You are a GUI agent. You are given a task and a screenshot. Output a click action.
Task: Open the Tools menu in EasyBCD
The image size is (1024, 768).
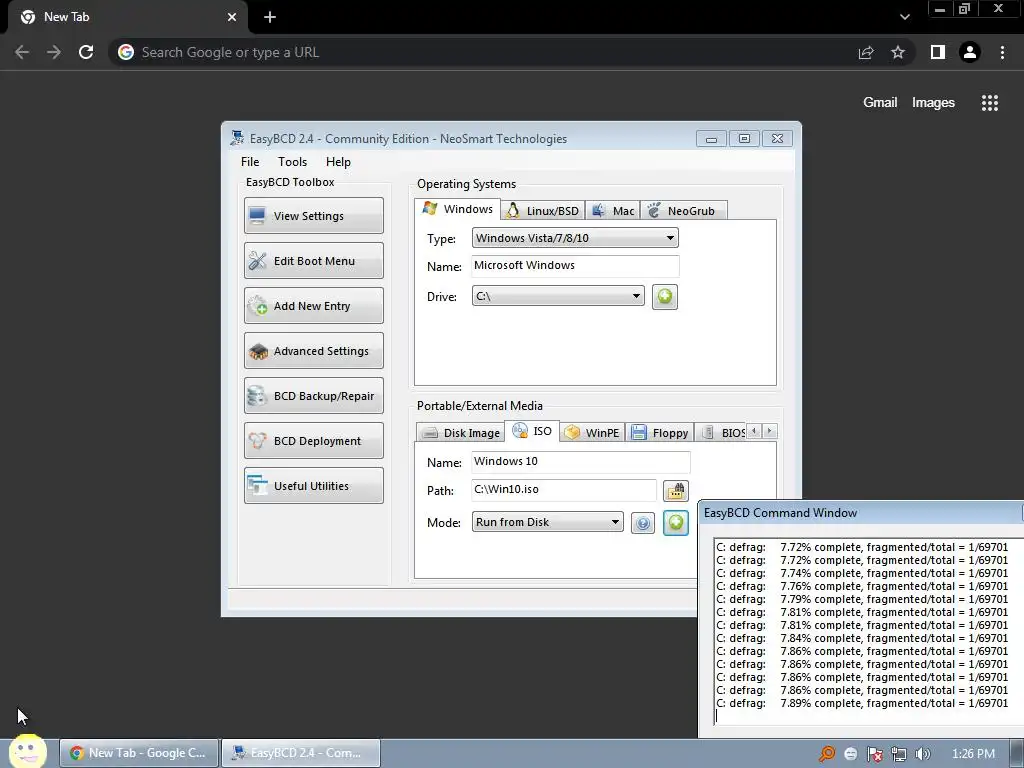[x=292, y=162]
